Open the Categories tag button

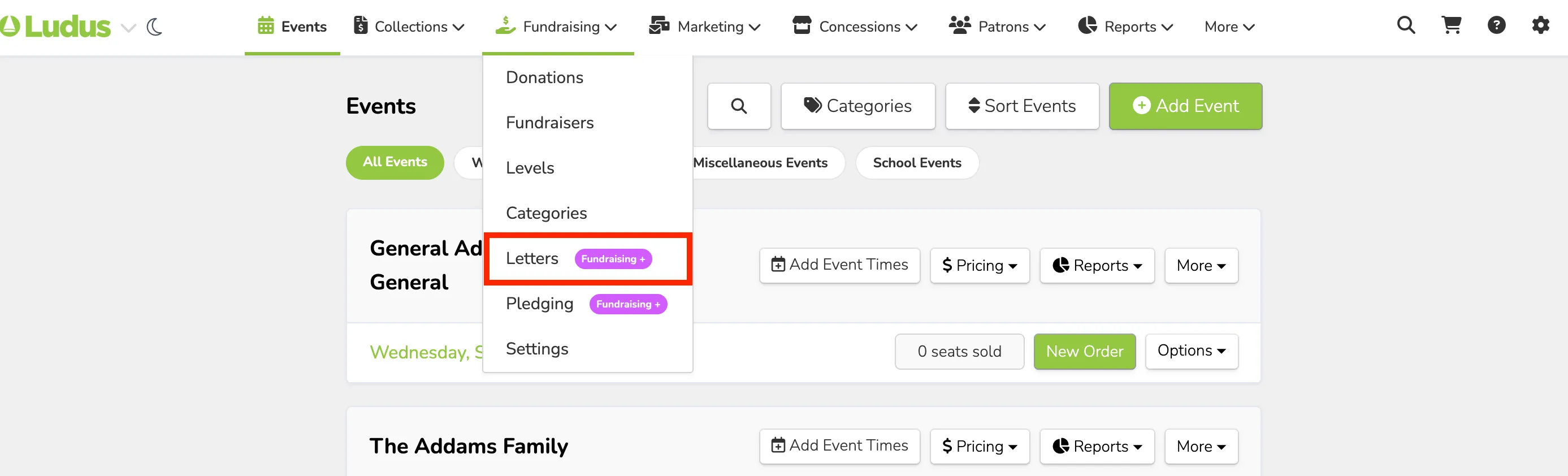click(x=857, y=106)
